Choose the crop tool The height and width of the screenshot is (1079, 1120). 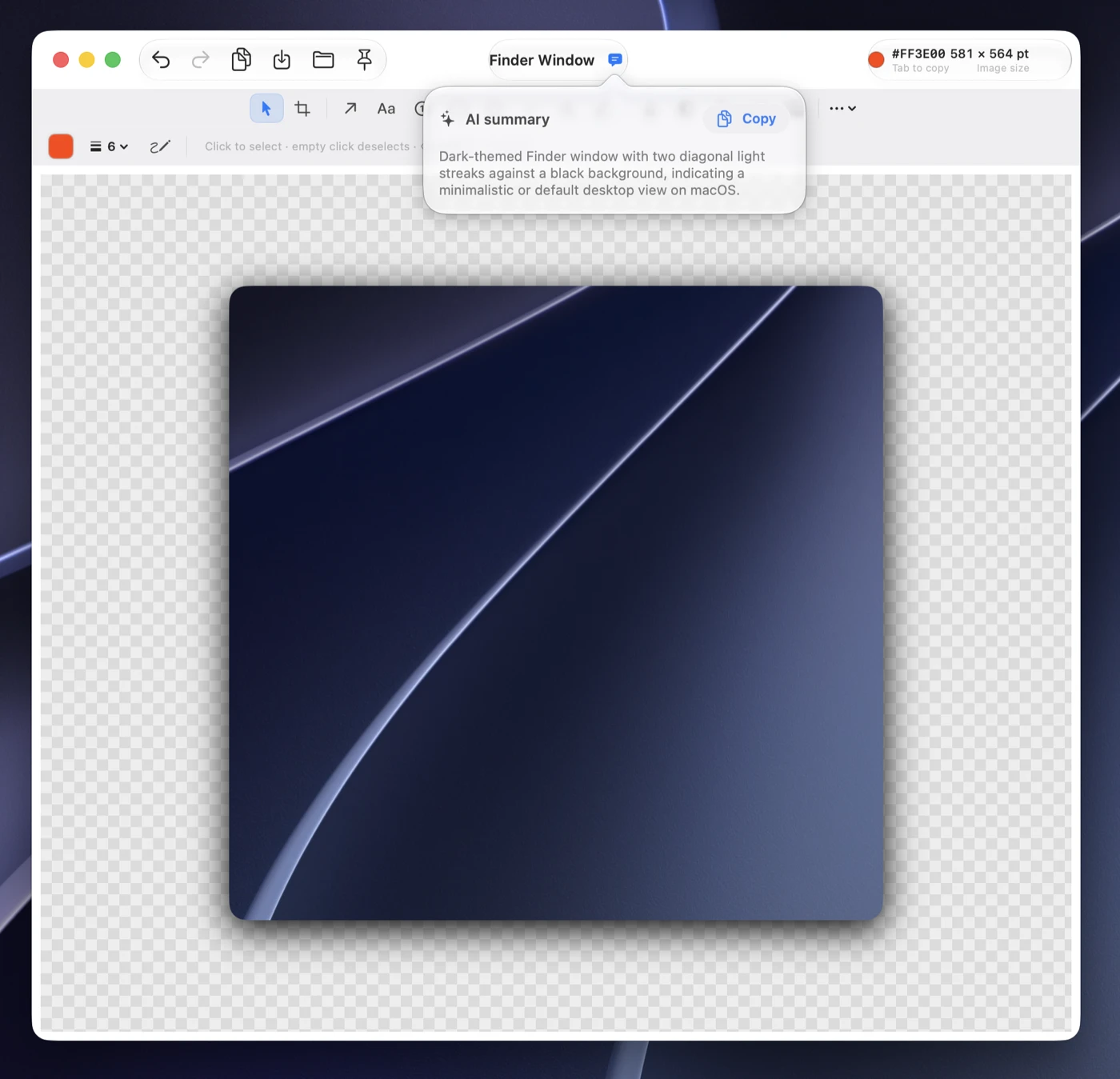pyautogui.click(x=302, y=108)
